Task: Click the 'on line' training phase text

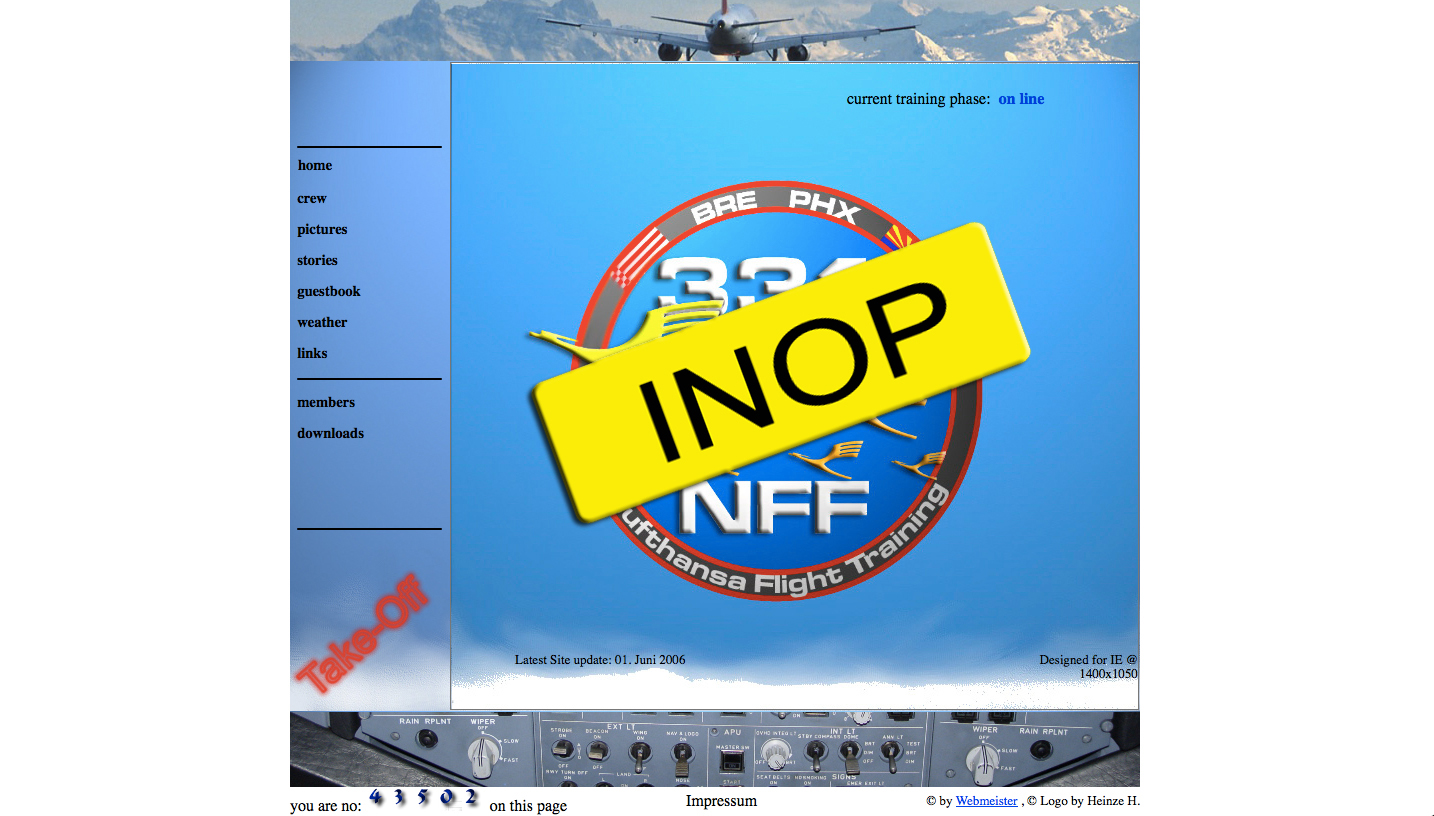Action: 1021,99
